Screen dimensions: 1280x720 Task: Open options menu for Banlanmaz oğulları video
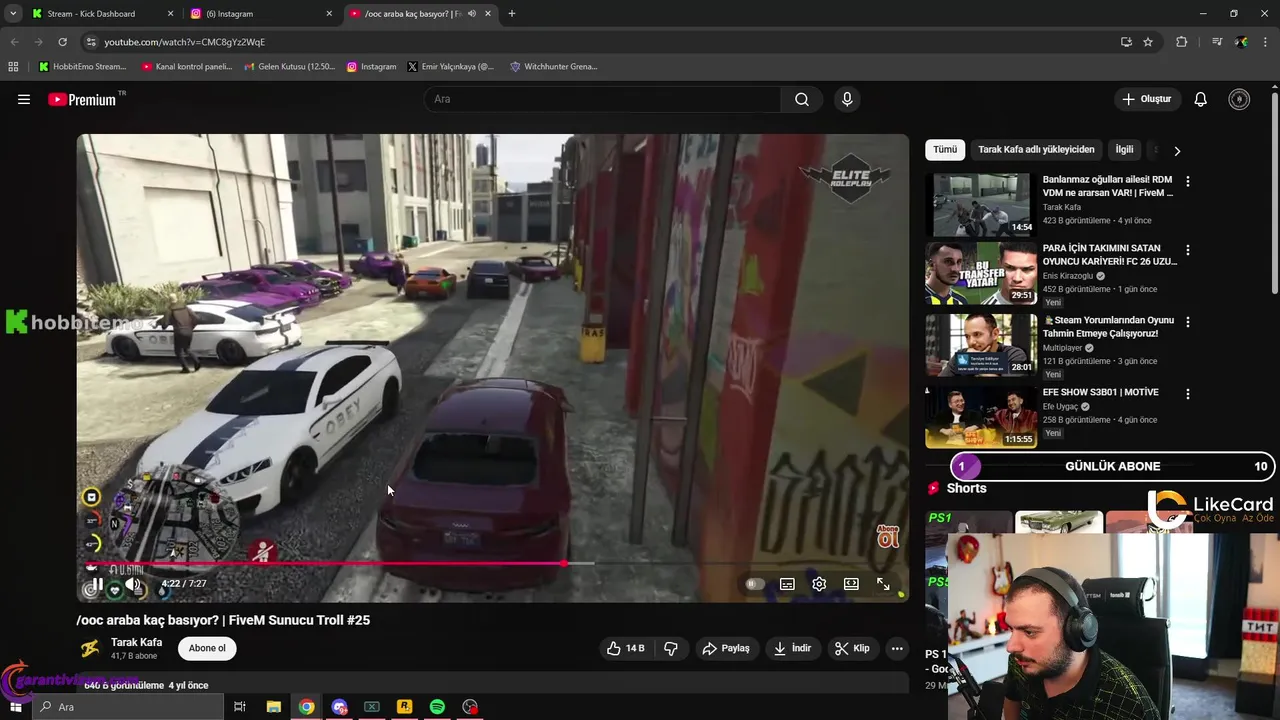pyautogui.click(x=1188, y=181)
